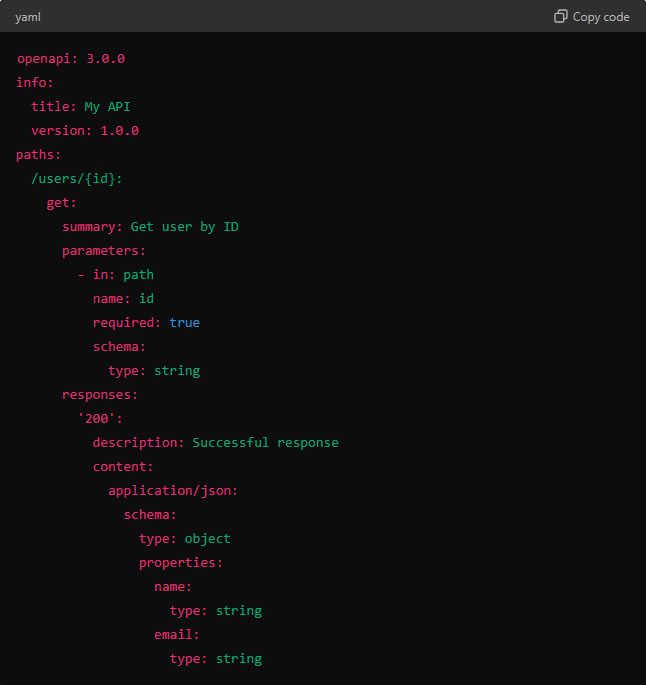
Task: Click the 'name: id' line
Action: tap(124, 298)
